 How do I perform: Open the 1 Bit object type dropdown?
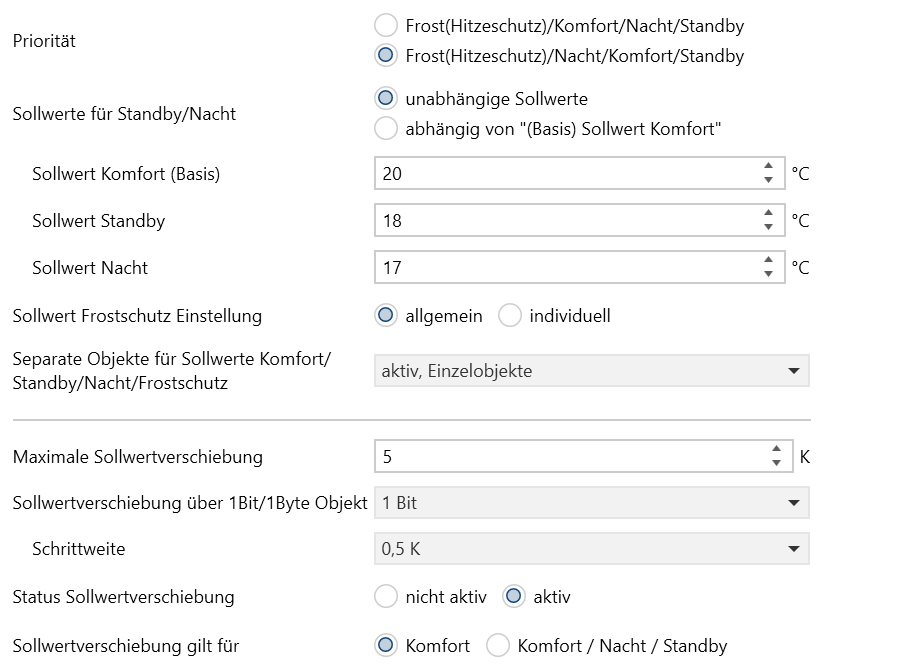coord(592,503)
